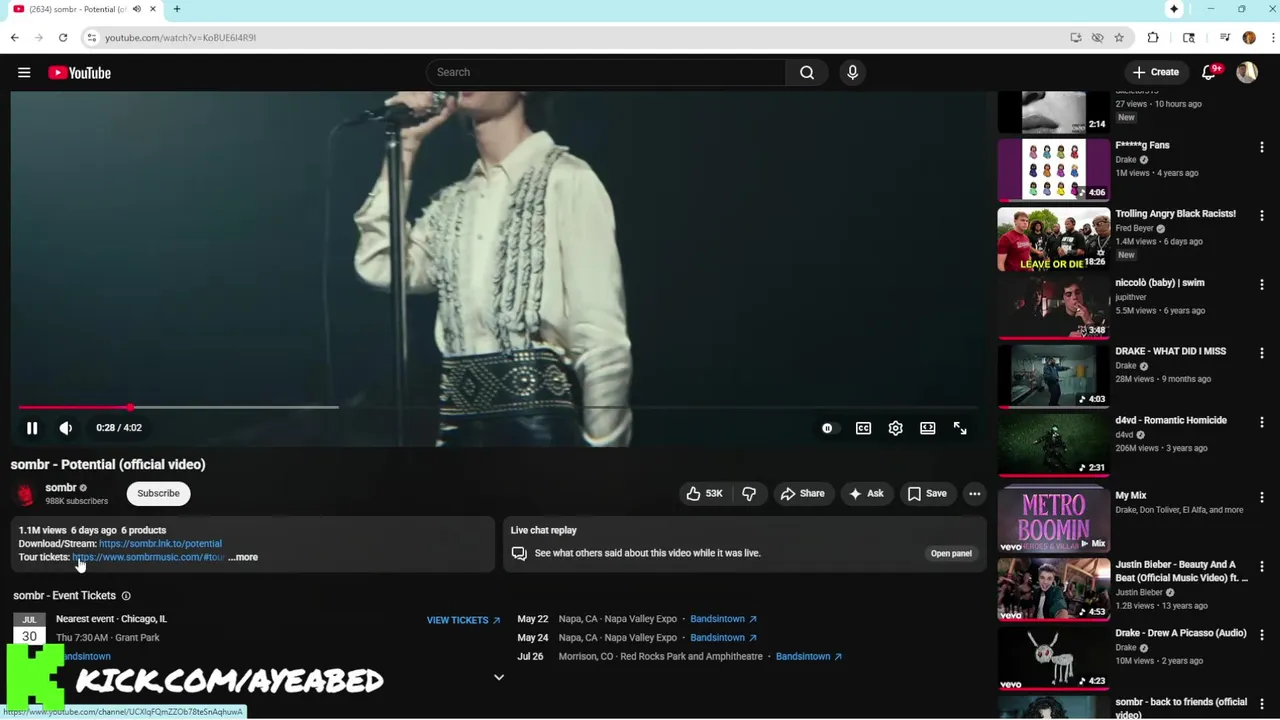Like the video thumbs-up 53K
The height and width of the screenshot is (720, 1280).
point(704,493)
